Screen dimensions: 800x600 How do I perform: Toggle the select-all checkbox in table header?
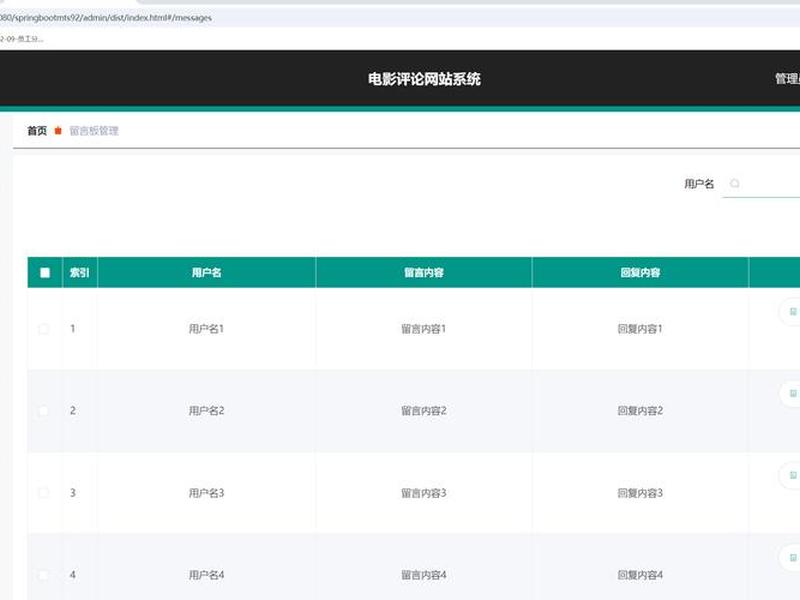coord(45,272)
